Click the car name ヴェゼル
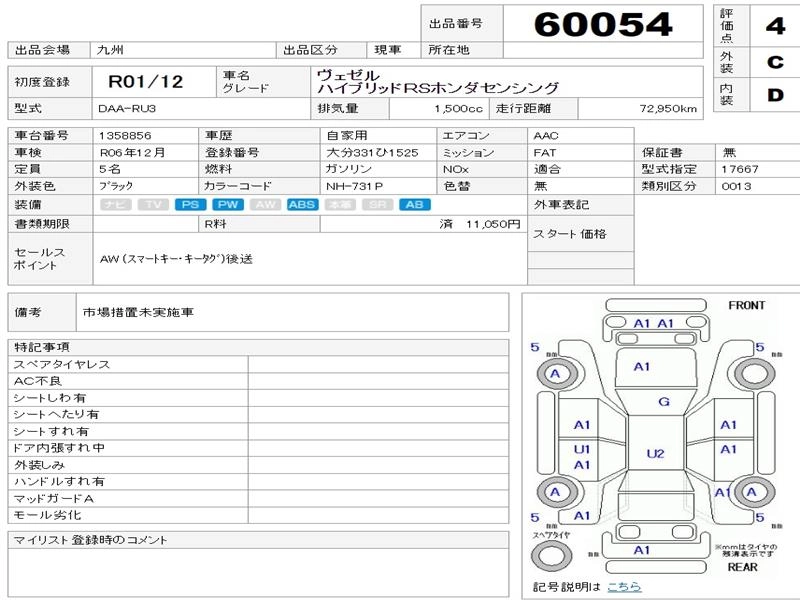Screen dimensions: 800x600 point(347,75)
